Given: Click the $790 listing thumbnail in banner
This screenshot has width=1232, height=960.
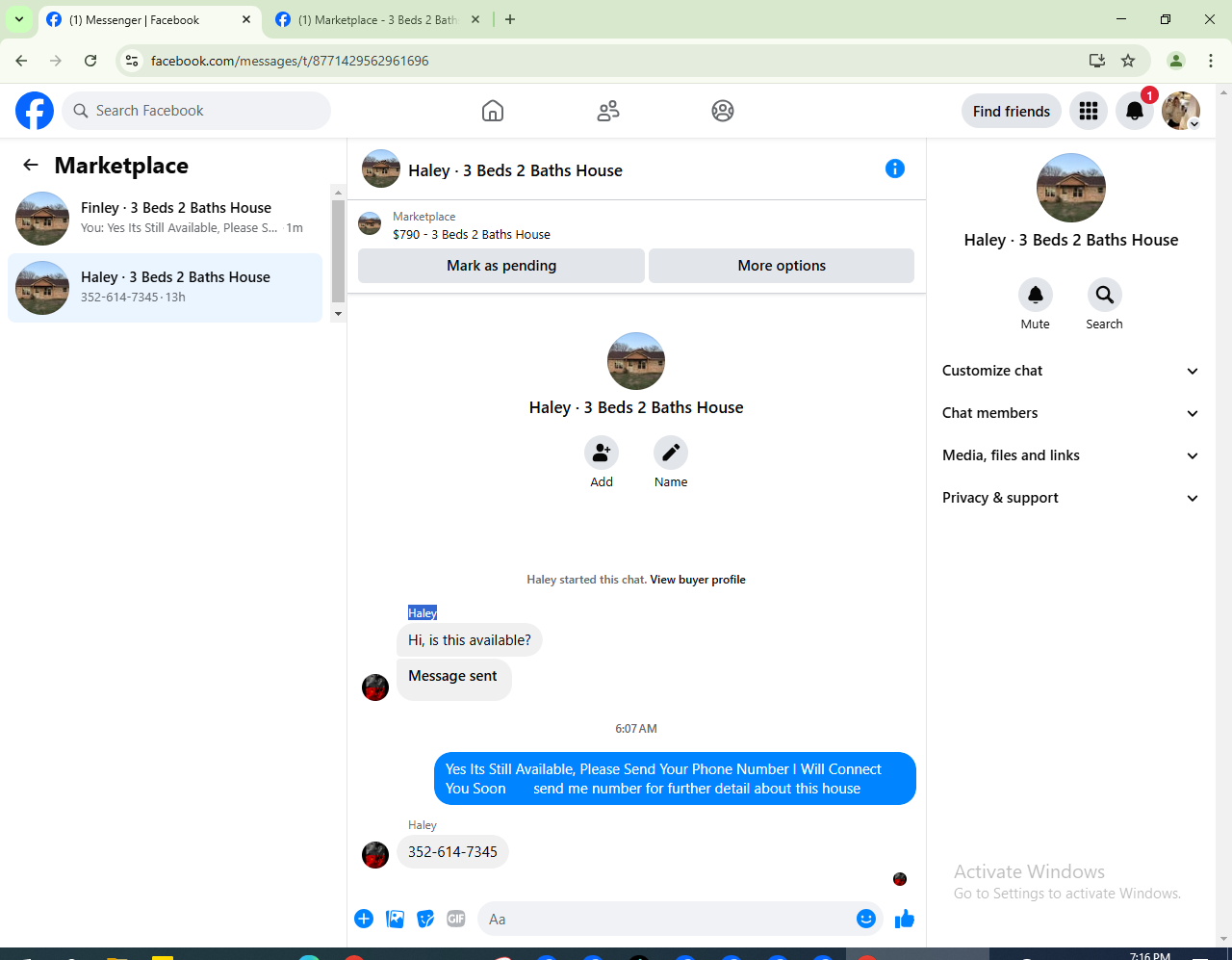Looking at the screenshot, I should click(370, 224).
